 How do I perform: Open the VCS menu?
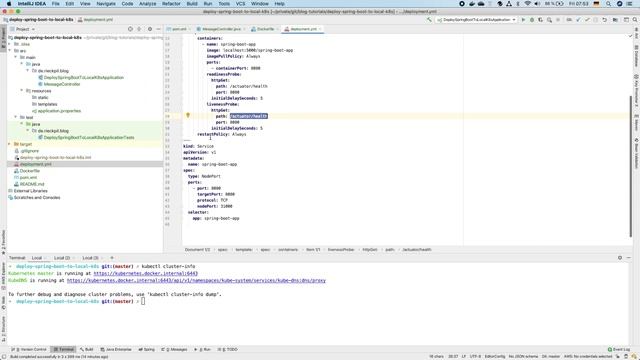point(240,4)
